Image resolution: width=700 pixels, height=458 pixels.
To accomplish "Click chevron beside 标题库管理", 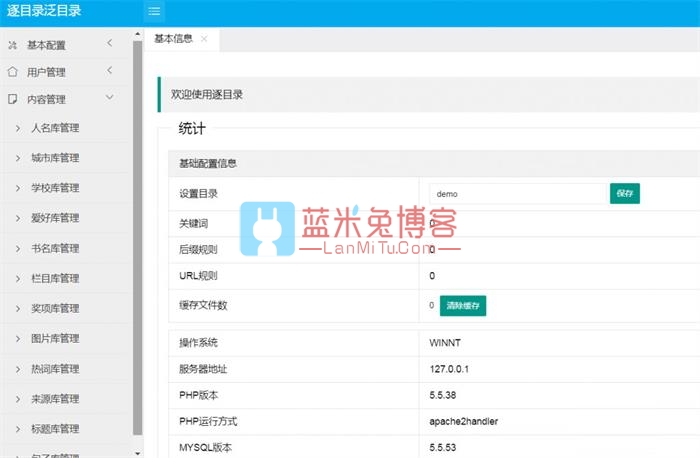I will [18, 429].
